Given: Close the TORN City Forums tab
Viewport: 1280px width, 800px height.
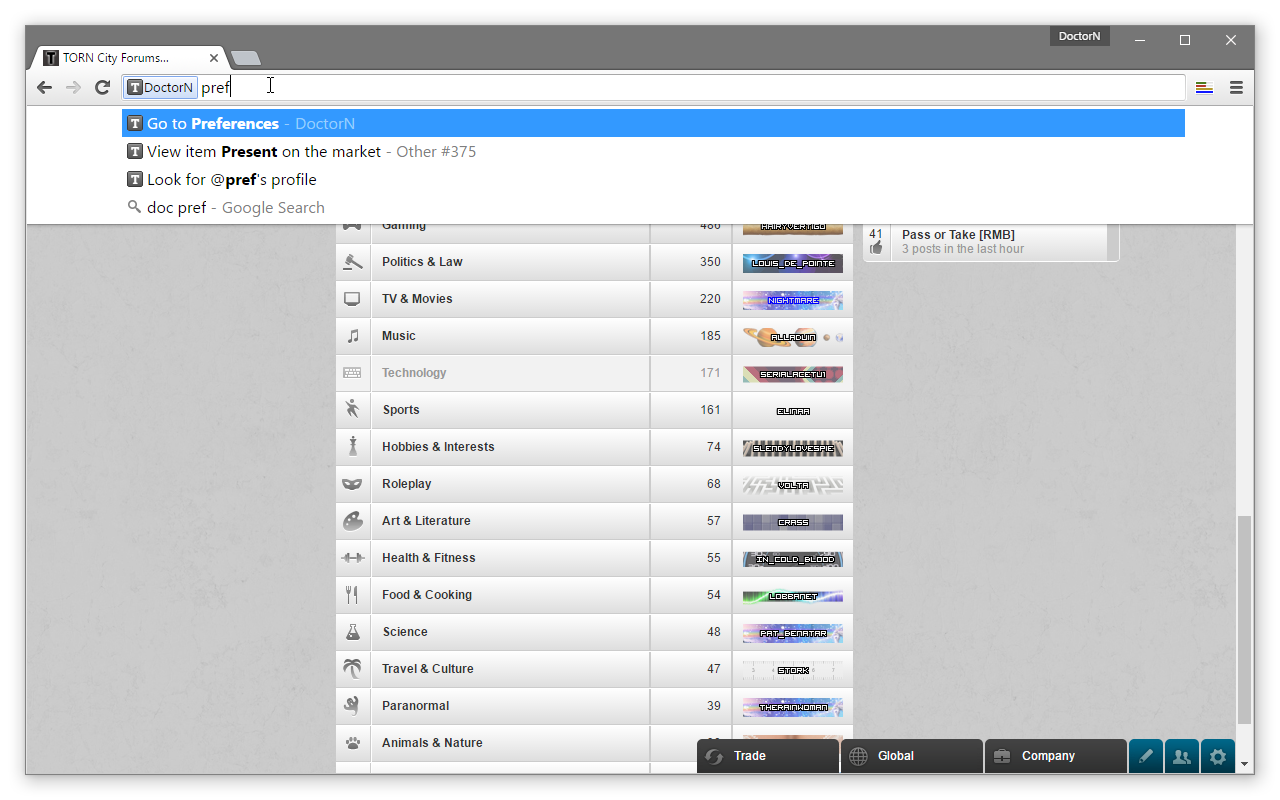Looking at the screenshot, I should coord(214,58).
